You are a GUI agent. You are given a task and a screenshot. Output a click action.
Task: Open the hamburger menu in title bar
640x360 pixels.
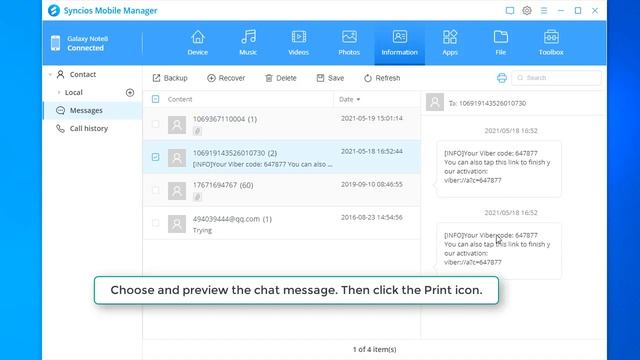tap(544, 11)
